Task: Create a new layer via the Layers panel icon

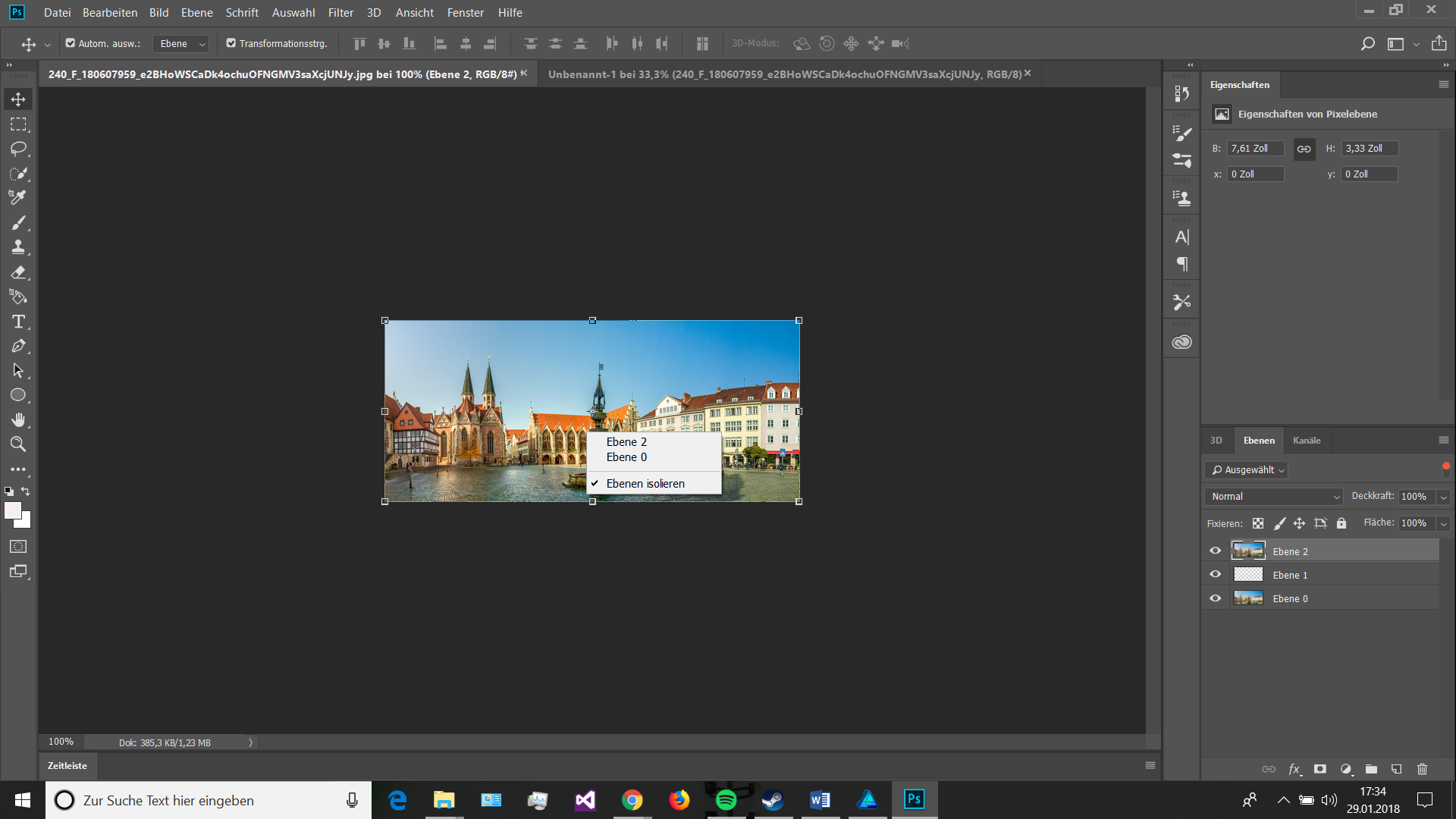Action: pos(1395,768)
